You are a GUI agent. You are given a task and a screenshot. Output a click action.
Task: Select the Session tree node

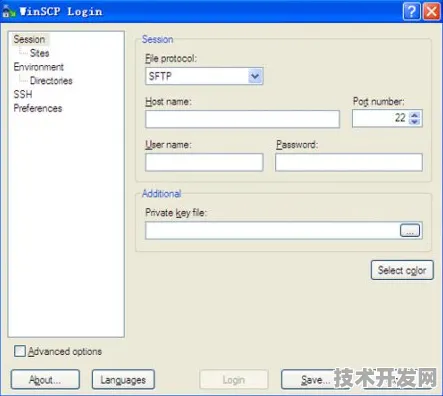pos(29,39)
